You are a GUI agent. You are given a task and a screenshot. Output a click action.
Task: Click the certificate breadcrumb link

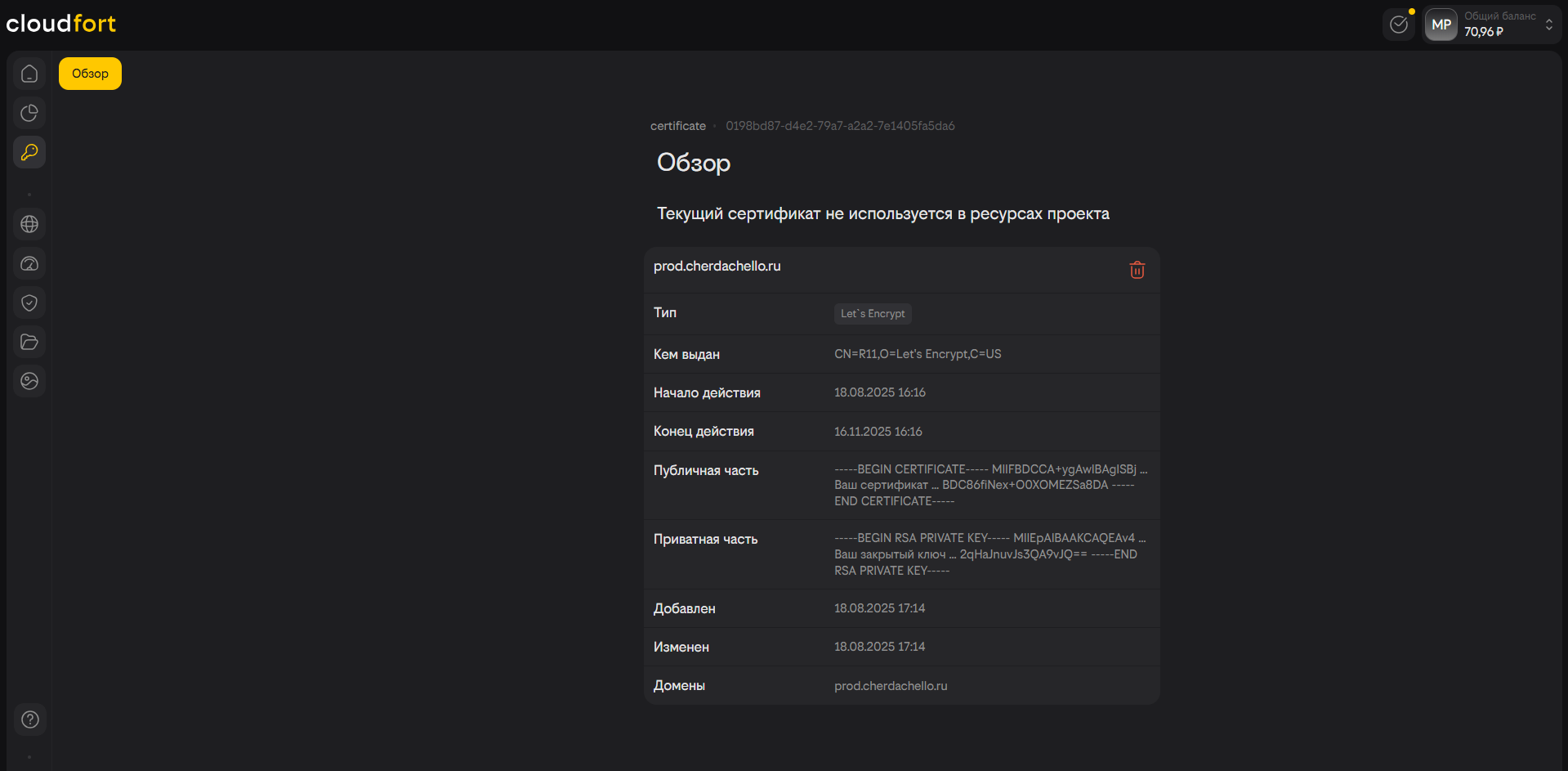coord(677,126)
